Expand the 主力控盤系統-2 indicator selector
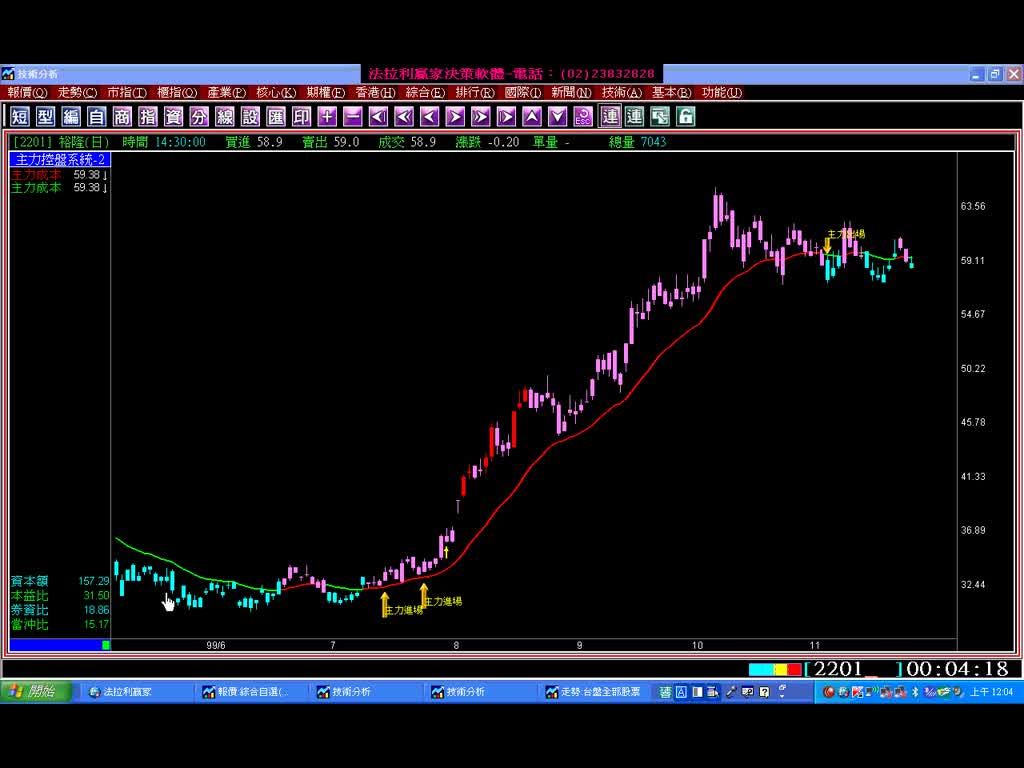1024x768 pixels. point(60,160)
